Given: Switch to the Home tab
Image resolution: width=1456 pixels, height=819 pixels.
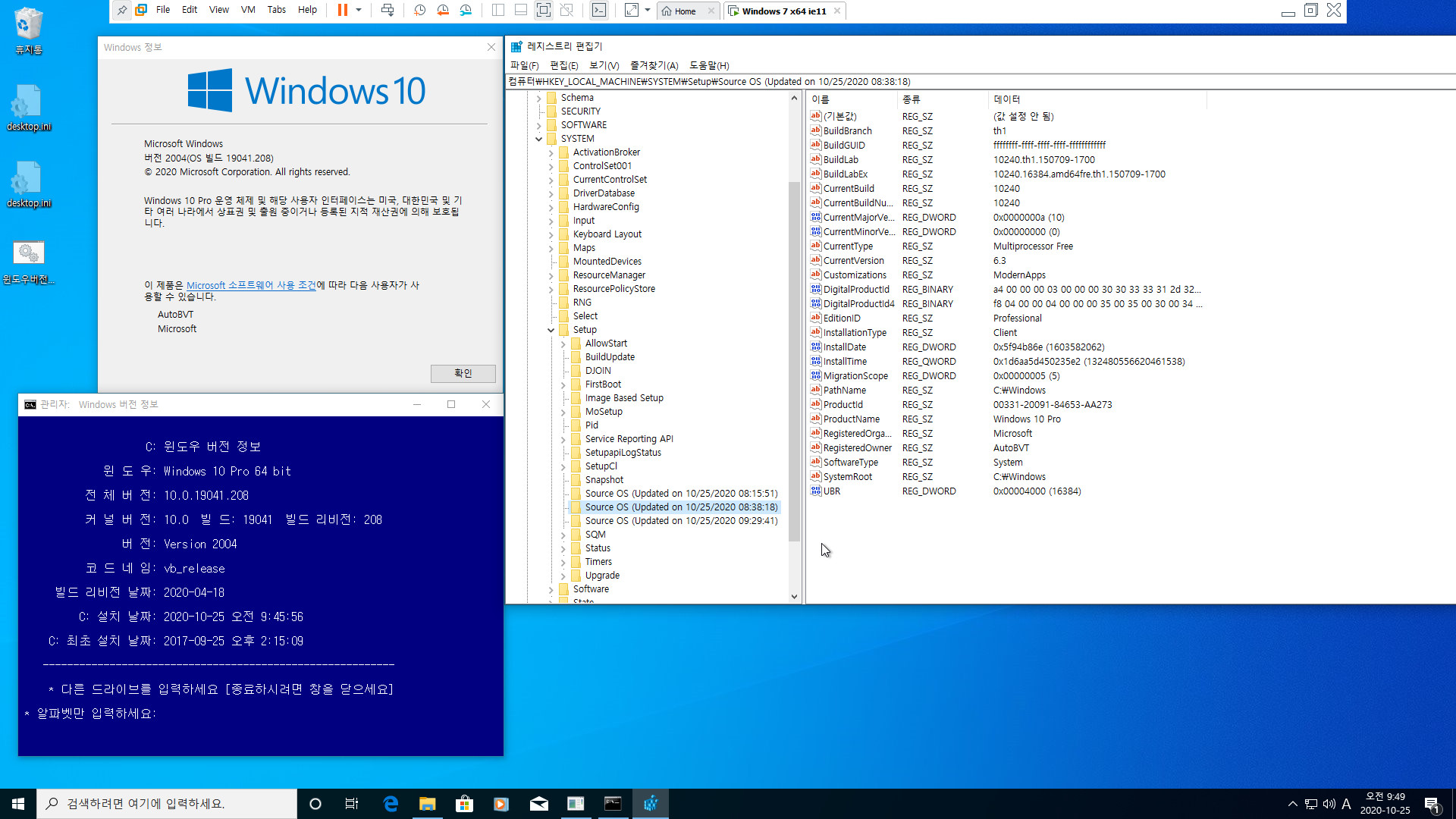Looking at the screenshot, I should click(686, 11).
